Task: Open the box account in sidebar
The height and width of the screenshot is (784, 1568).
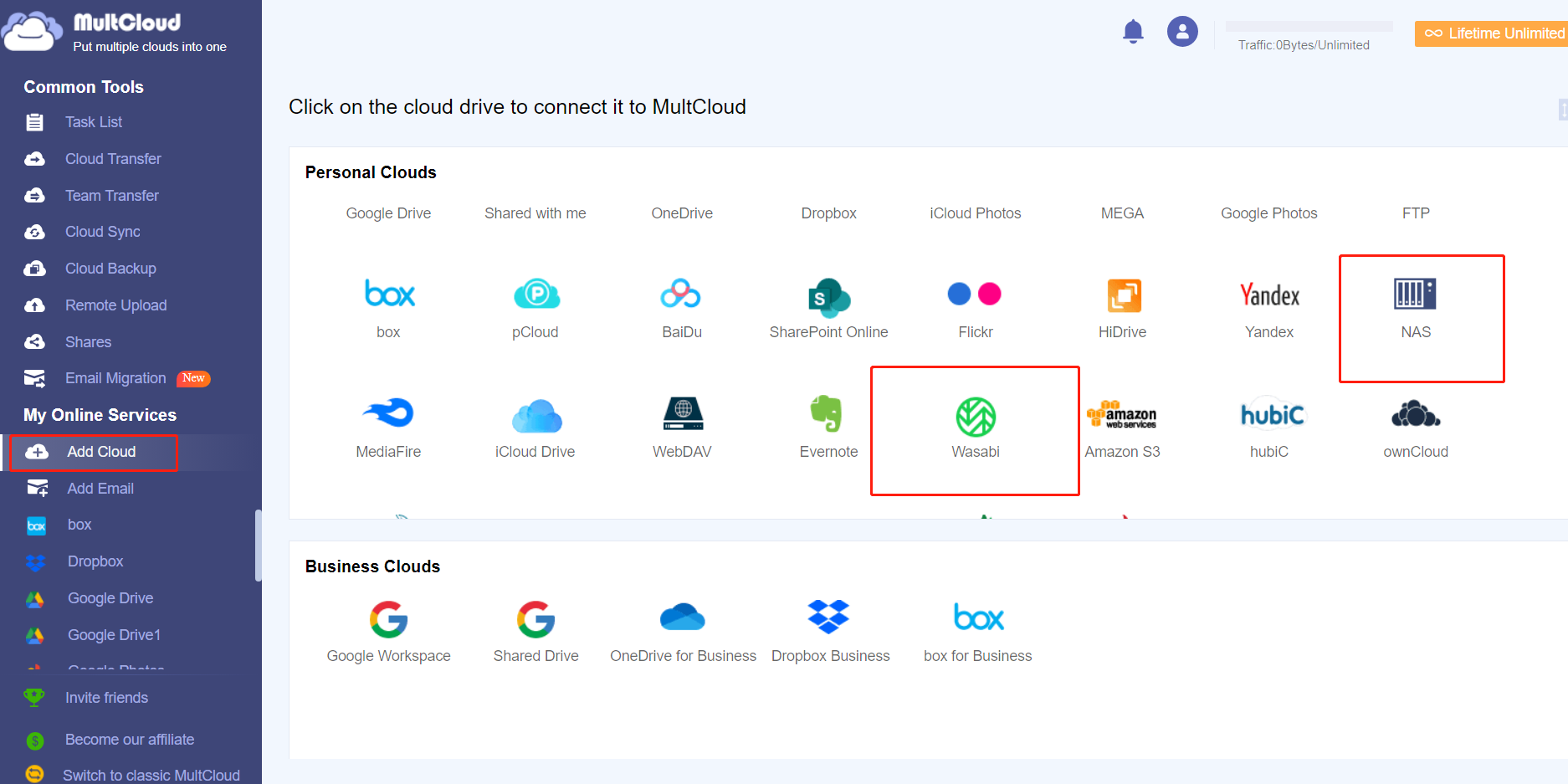Action: (x=79, y=525)
